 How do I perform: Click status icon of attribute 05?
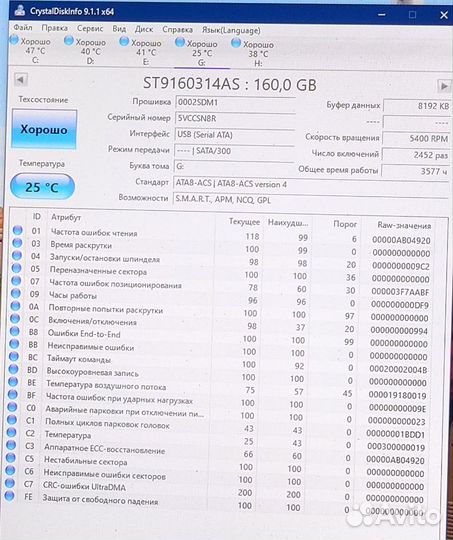(x=17, y=268)
